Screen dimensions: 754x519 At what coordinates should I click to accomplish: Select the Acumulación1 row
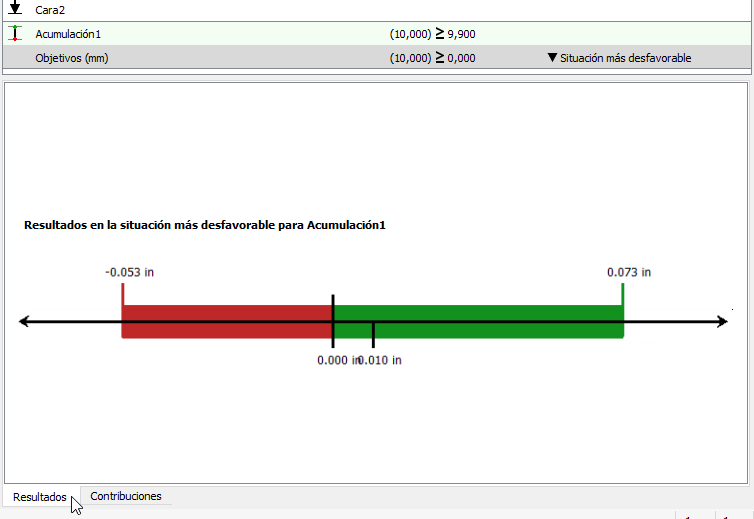[x=377, y=34]
